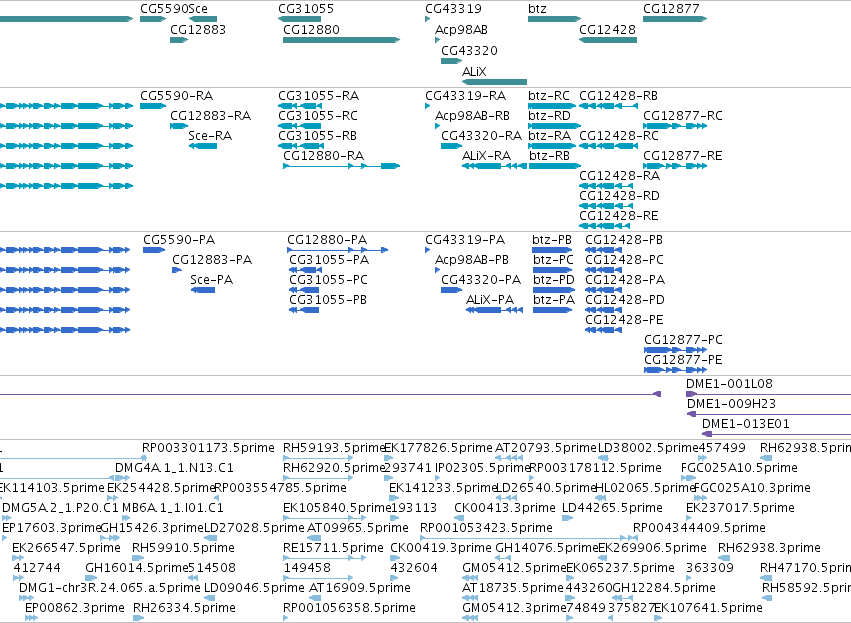Screen dimensions: 851x623
Task: Select the GH12284.5prime EST label
Action: coord(664,588)
